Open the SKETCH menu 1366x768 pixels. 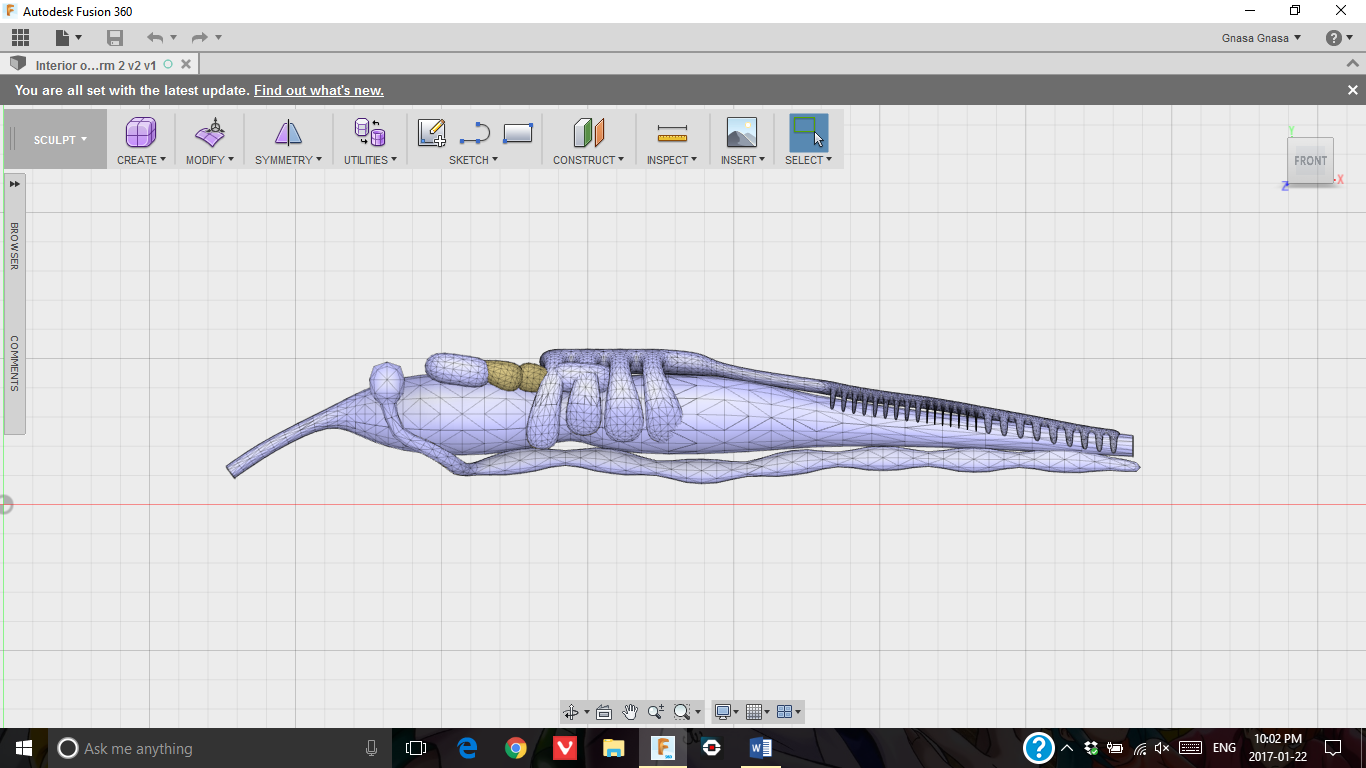[473, 160]
